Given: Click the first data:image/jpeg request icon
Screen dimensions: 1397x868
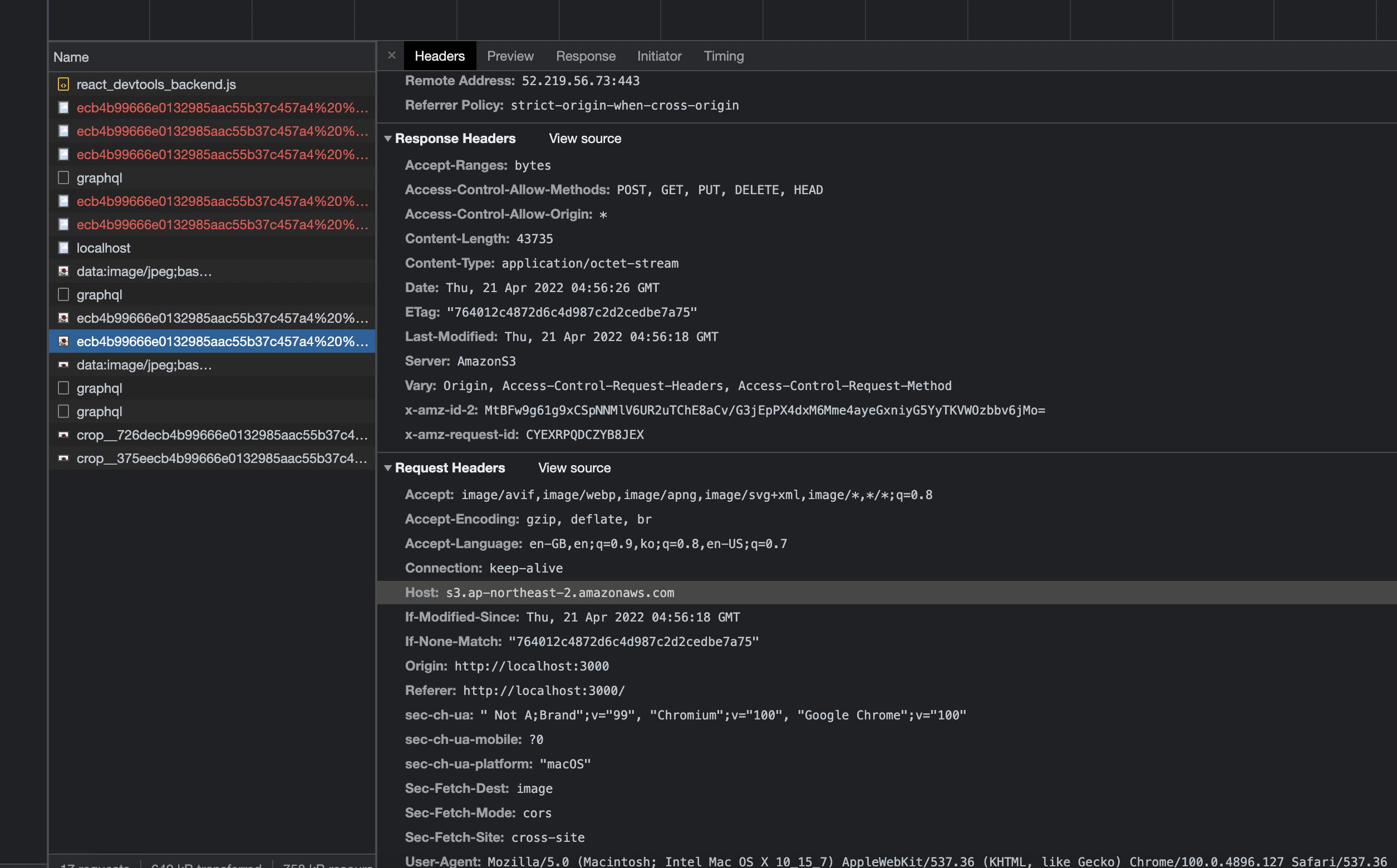Looking at the screenshot, I should (63, 272).
